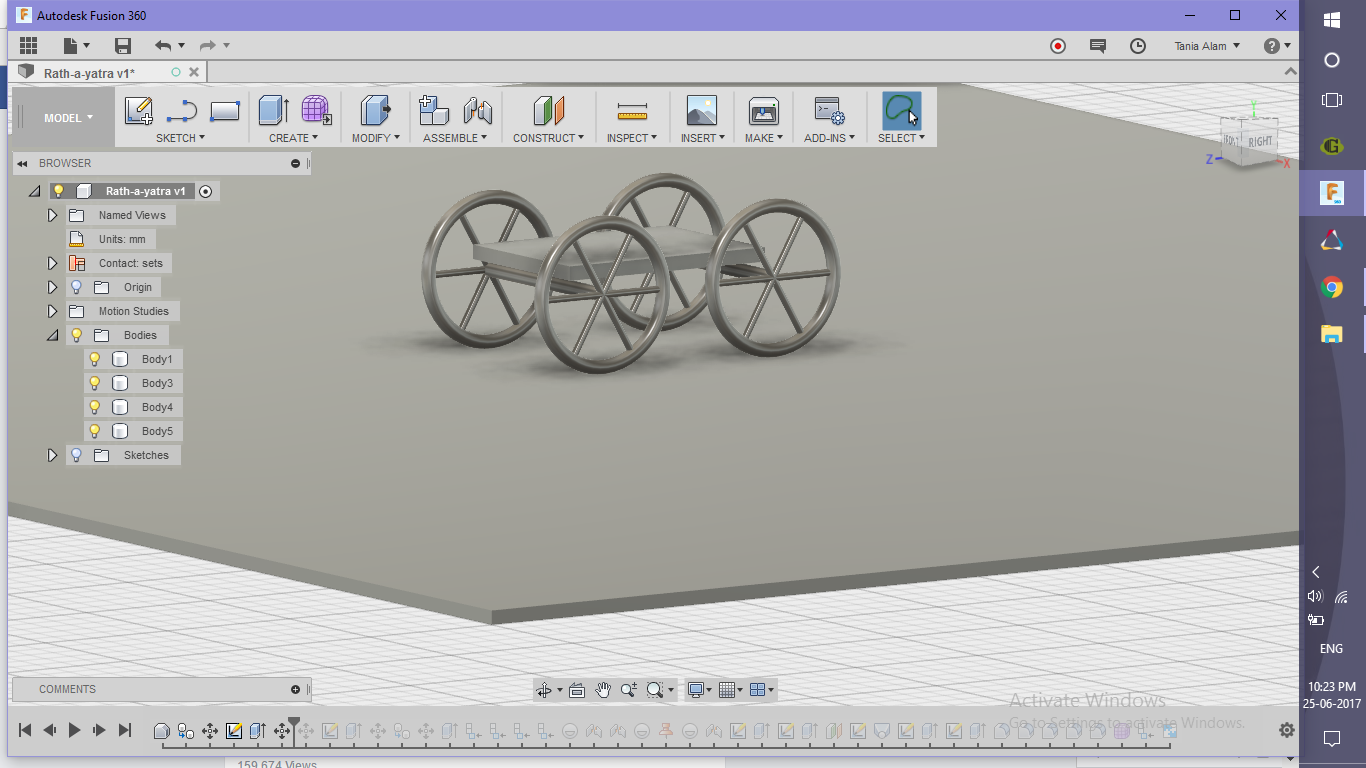Screen dimensions: 1366x768
Task: Select the Press Pull tool
Action: [376, 111]
